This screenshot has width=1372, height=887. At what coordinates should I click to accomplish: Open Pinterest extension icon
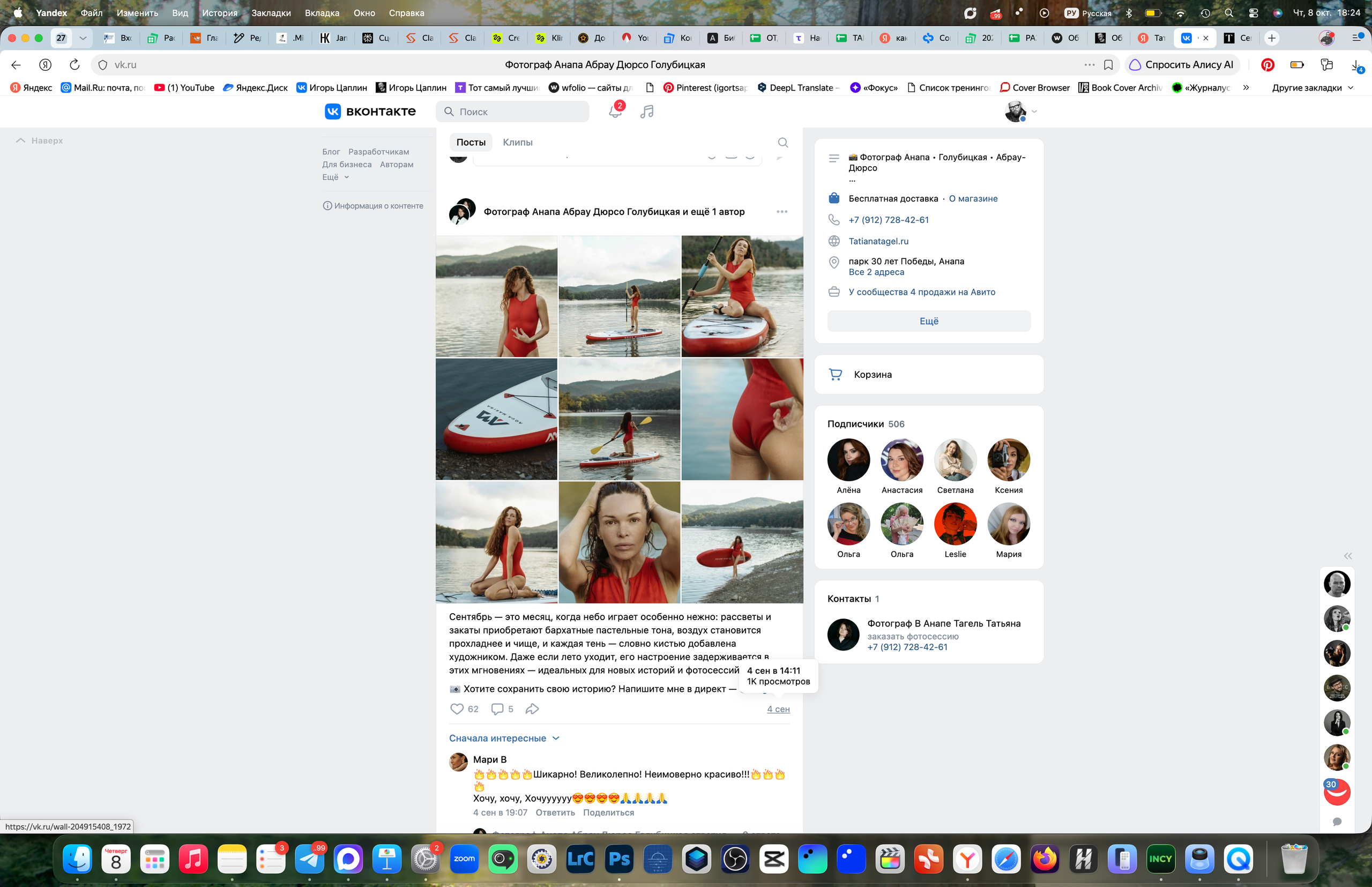1267,64
